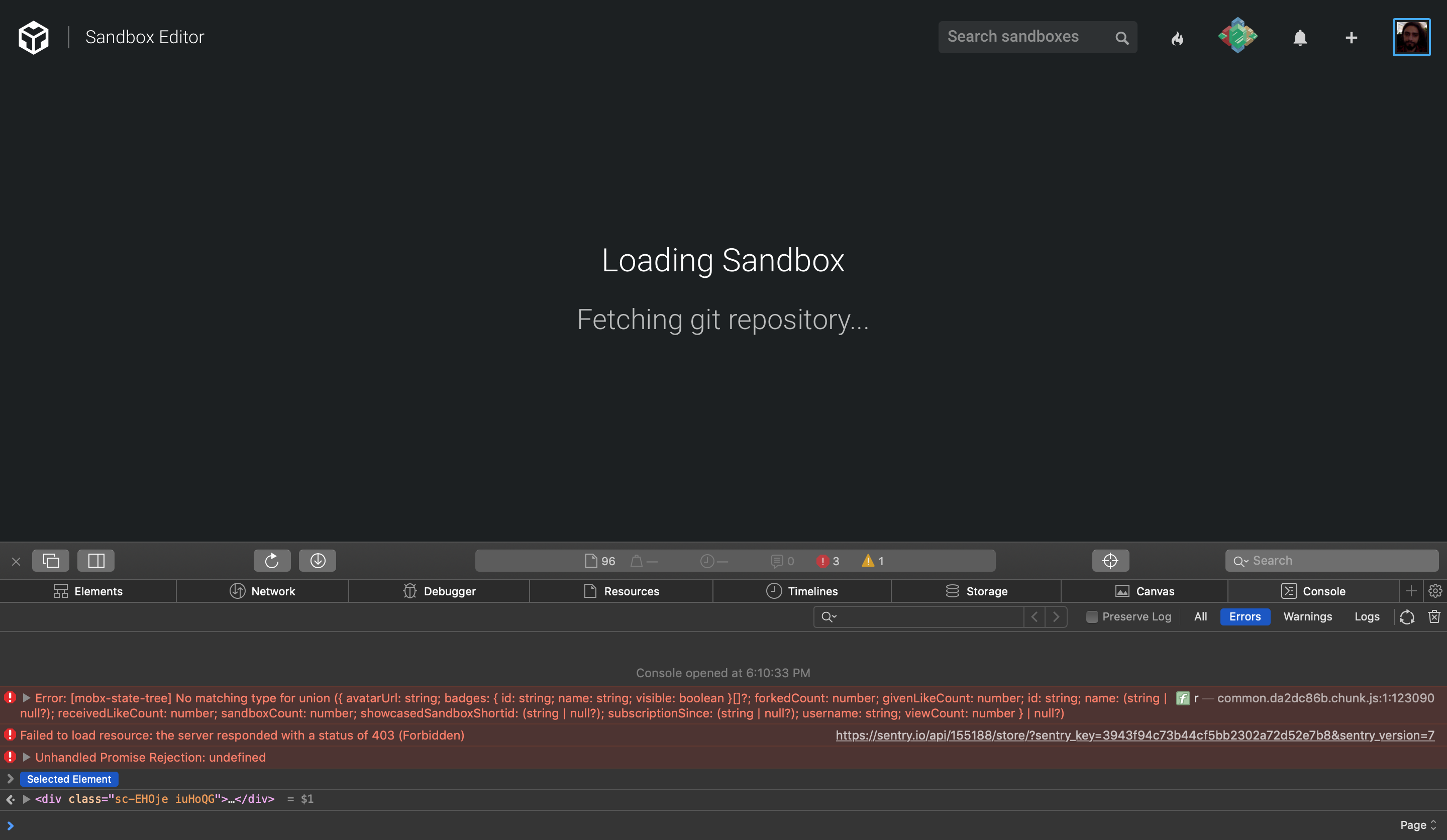Click the plus icon to create sandbox
The height and width of the screenshot is (840, 1447).
[x=1351, y=38]
